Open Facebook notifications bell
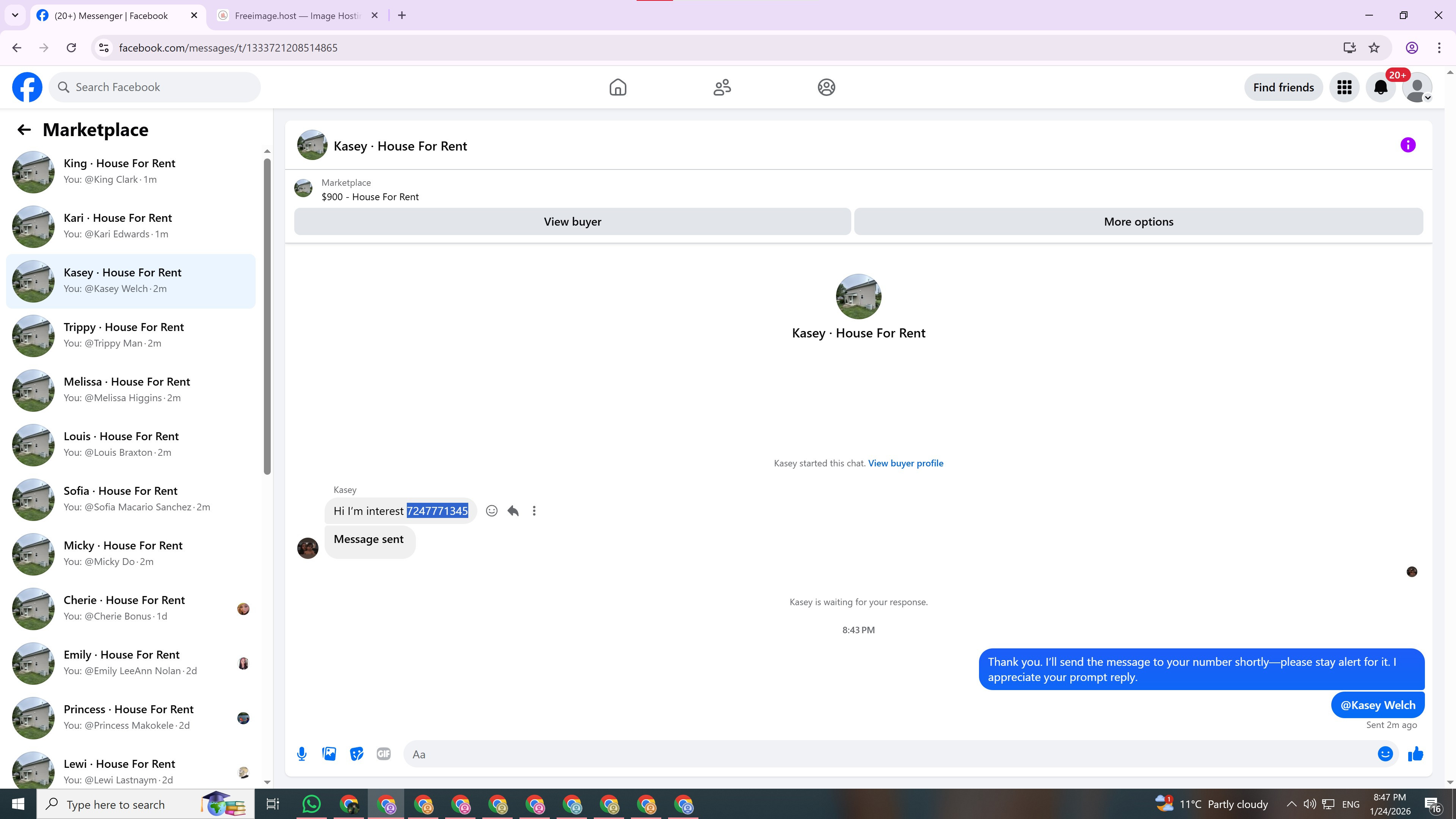The height and width of the screenshot is (819, 1456). point(1380,88)
